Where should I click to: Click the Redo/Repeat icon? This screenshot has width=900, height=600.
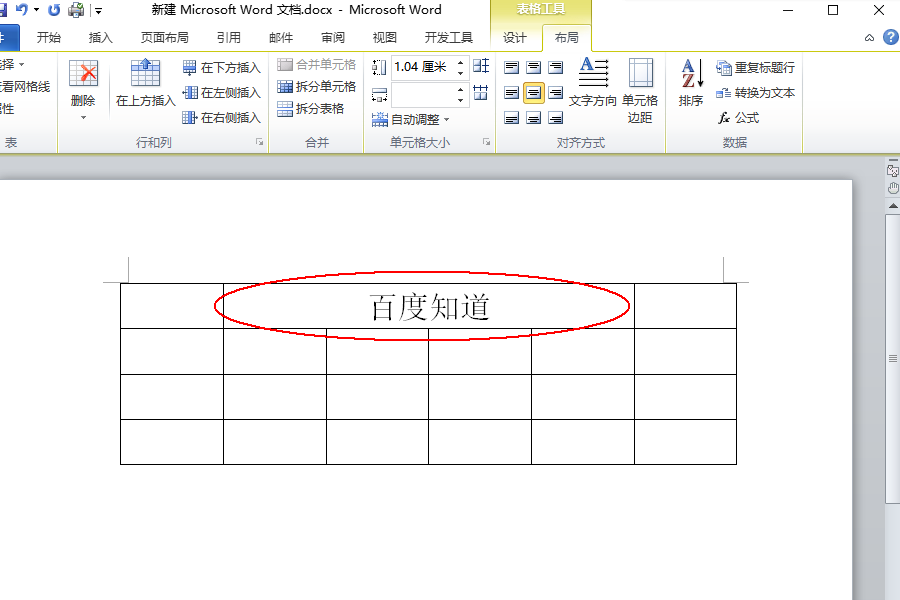tap(54, 10)
